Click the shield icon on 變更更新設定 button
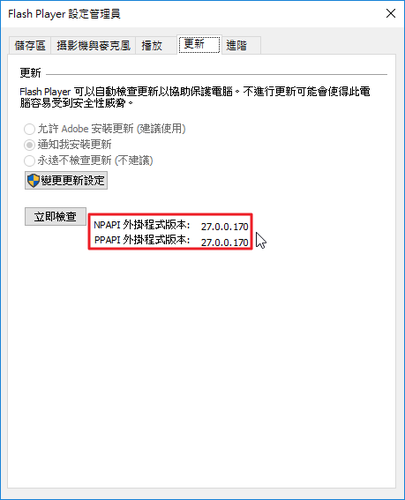Viewport: 405px width, 500px height. tap(33, 181)
